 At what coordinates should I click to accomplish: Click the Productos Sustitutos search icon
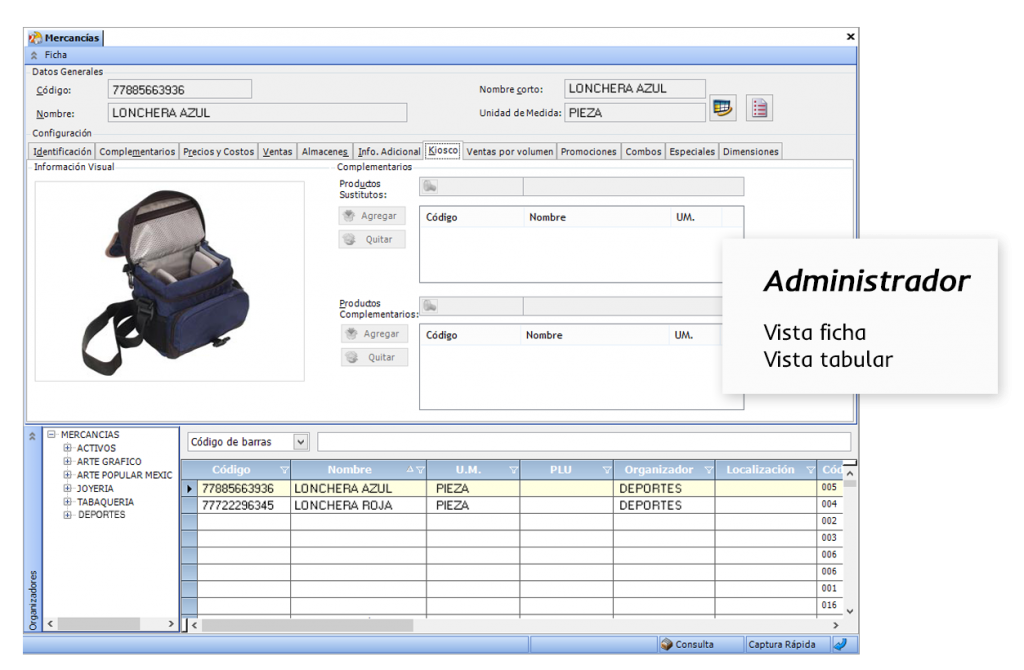[429, 186]
